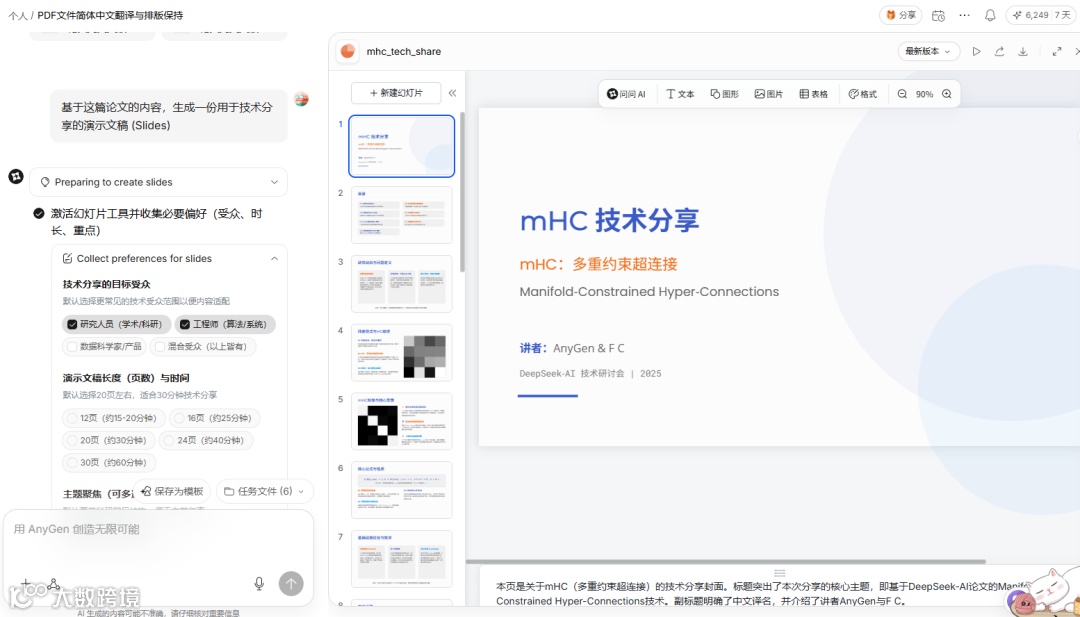
Task: Click the mhc_tech_share presentation icon
Action: pos(348,52)
